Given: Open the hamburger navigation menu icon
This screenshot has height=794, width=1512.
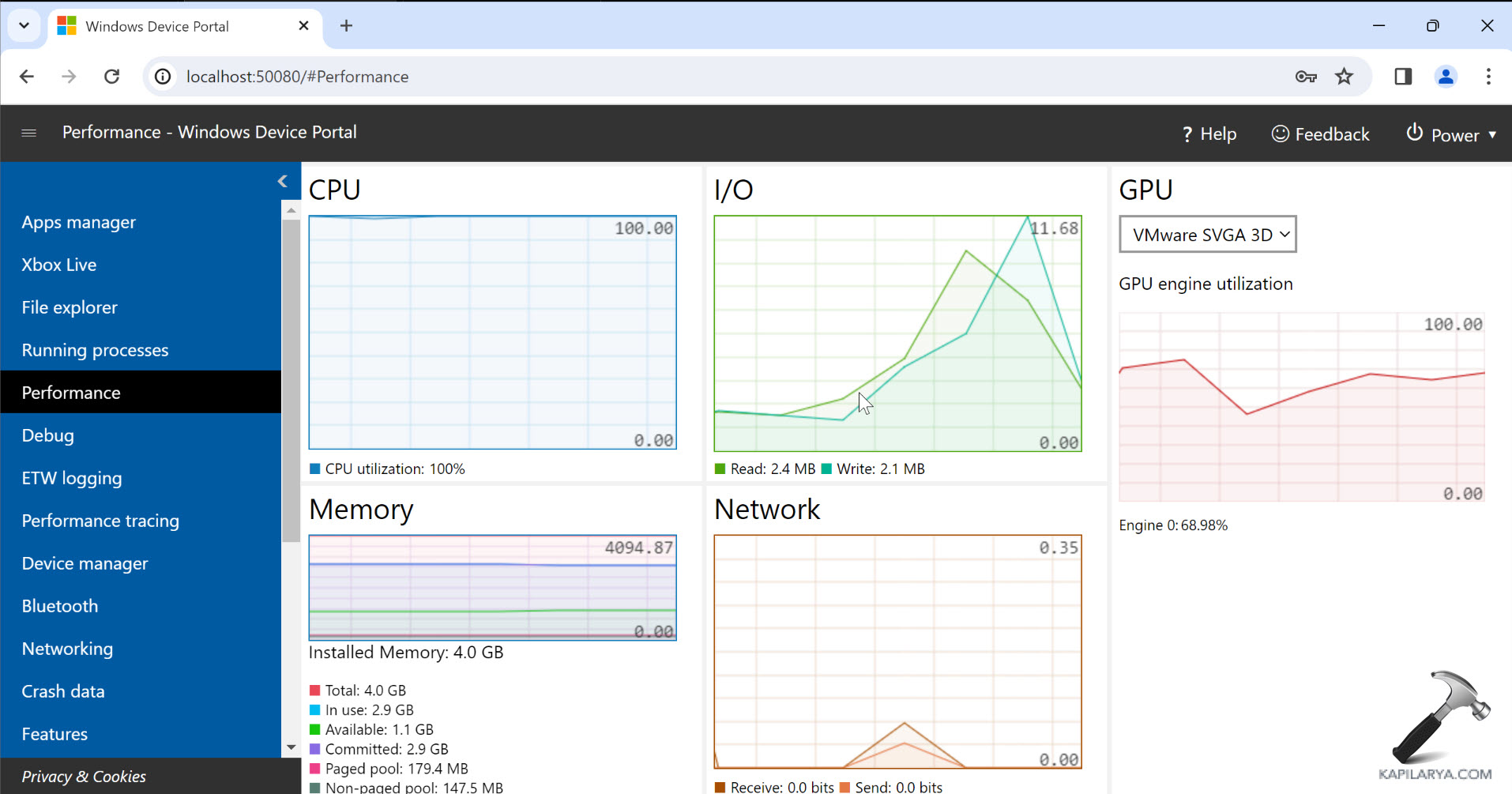Looking at the screenshot, I should tap(29, 133).
